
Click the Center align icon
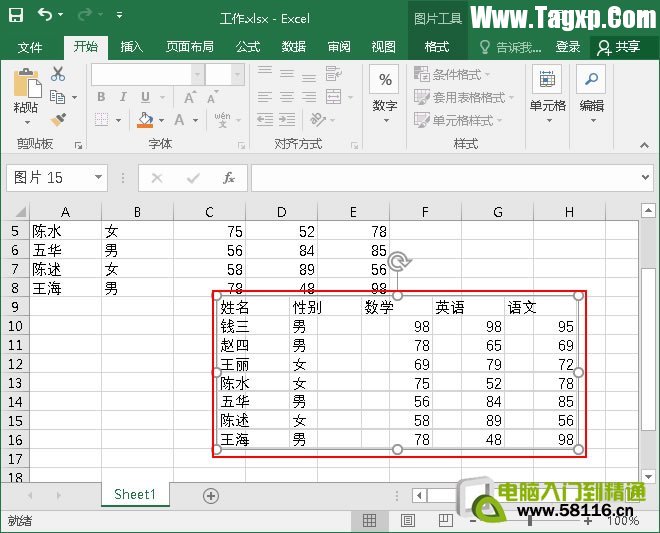coord(287,97)
